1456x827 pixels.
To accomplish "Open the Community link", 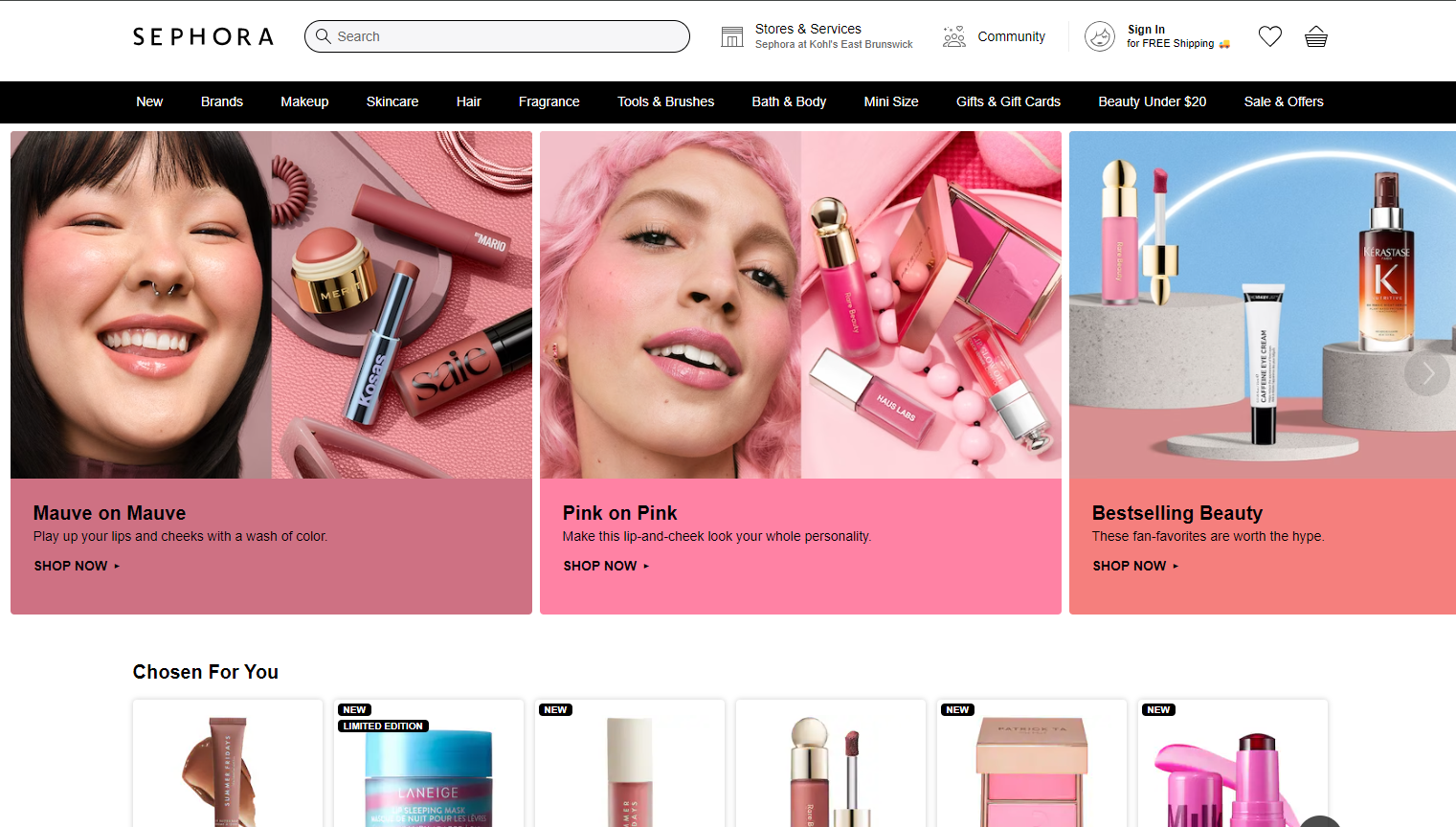I will pyautogui.click(x=1011, y=36).
